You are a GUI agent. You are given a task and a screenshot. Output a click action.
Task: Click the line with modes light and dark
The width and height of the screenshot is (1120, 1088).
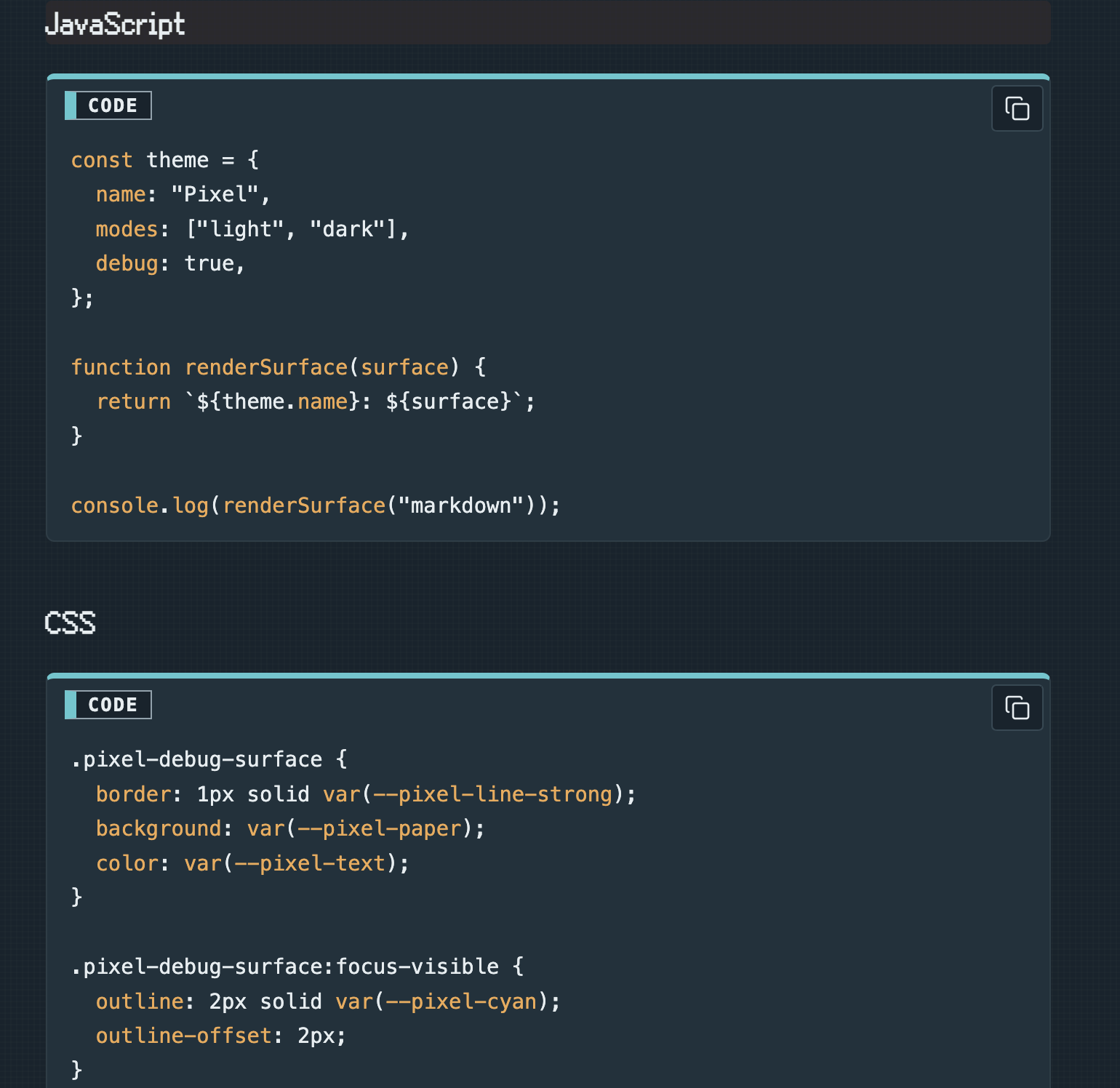click(252, 229)
